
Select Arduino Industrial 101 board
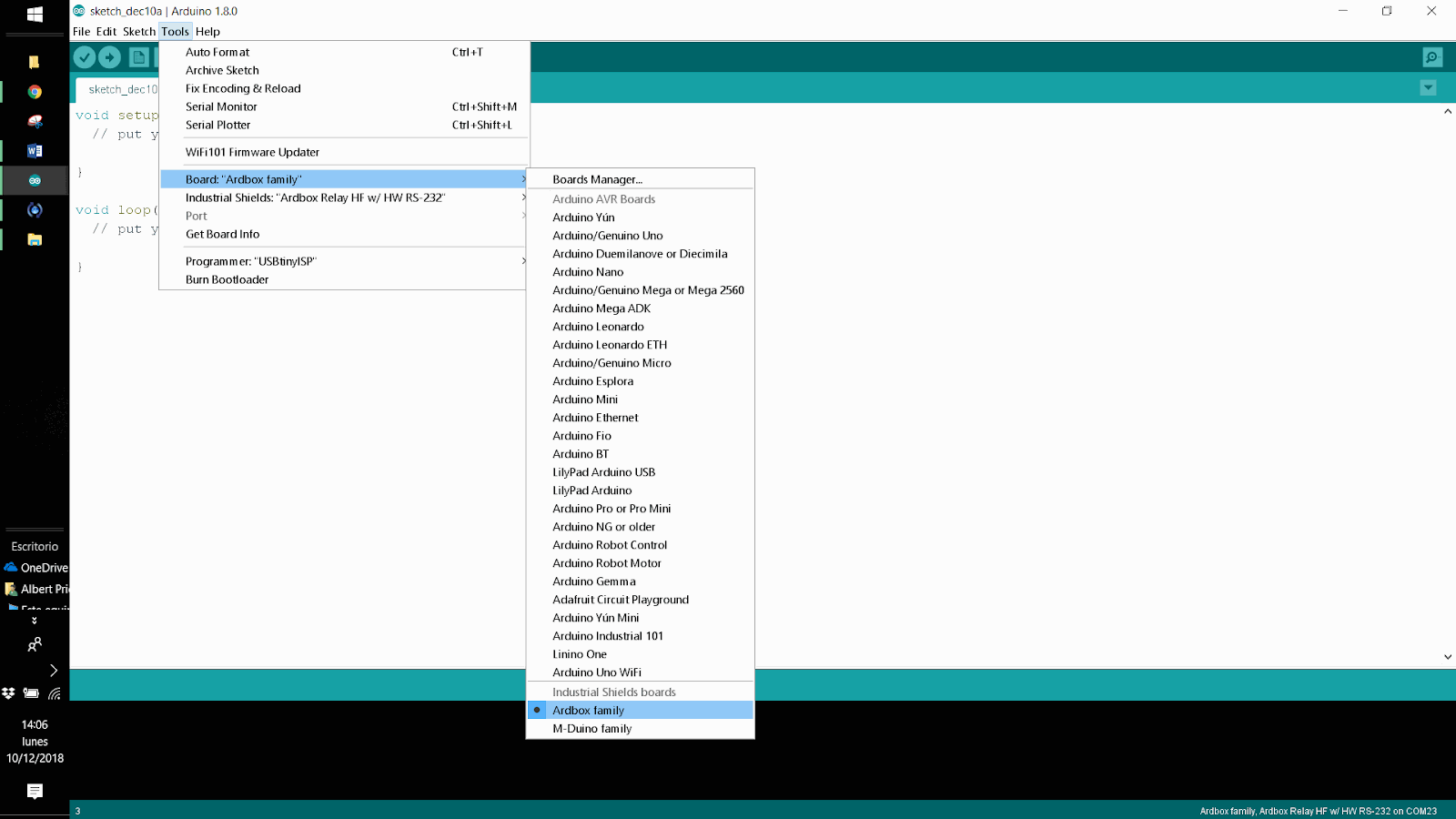640,636
